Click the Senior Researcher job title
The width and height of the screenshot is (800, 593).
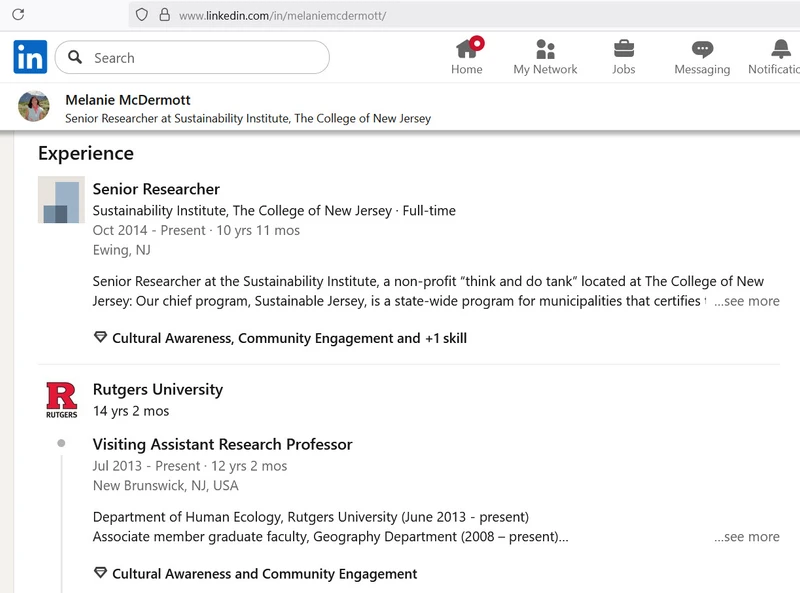(x=156, y=189)
